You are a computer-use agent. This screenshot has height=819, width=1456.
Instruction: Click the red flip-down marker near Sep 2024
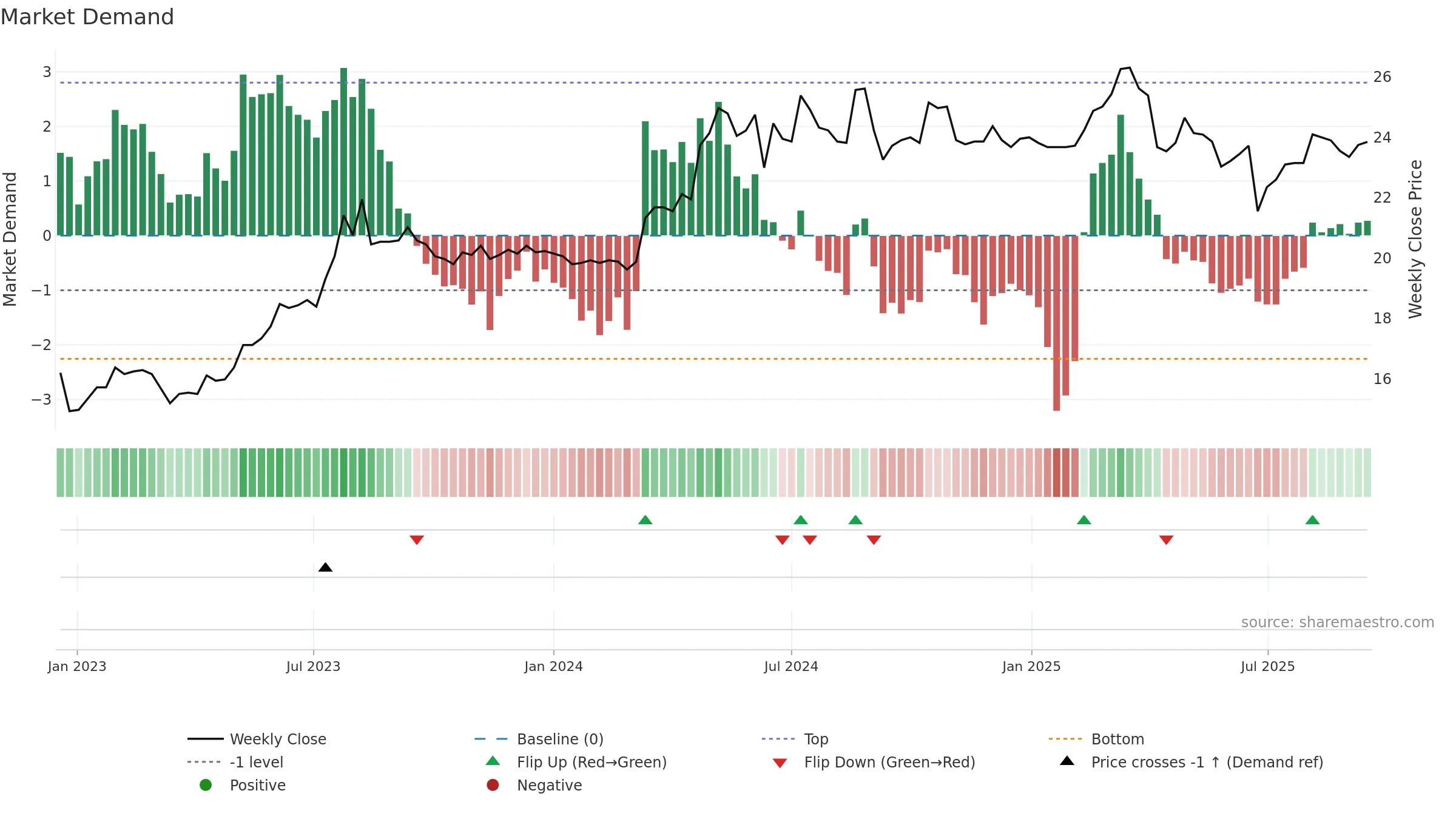pyautogui.click(x=874, y=540)
